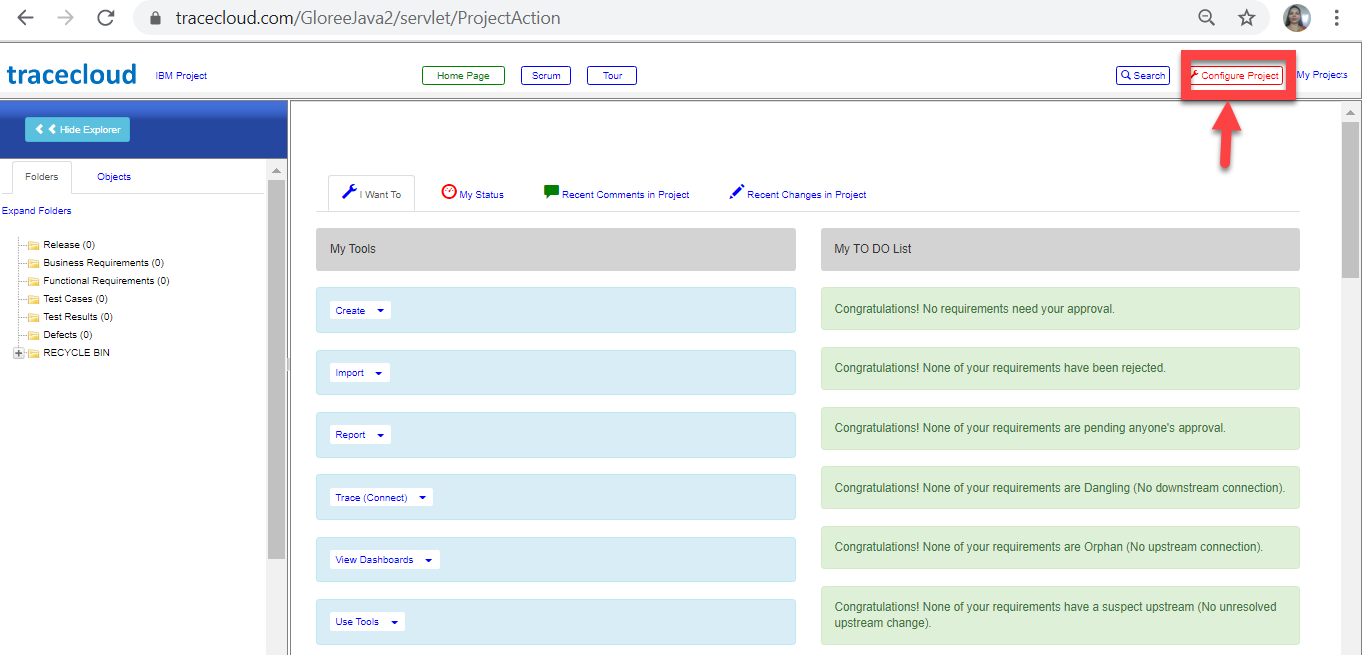Image resolution: width=1362 pixels, height=655 pixels.
Task: Click the Orphan requirements message
Action: (x=1060, y=547)
